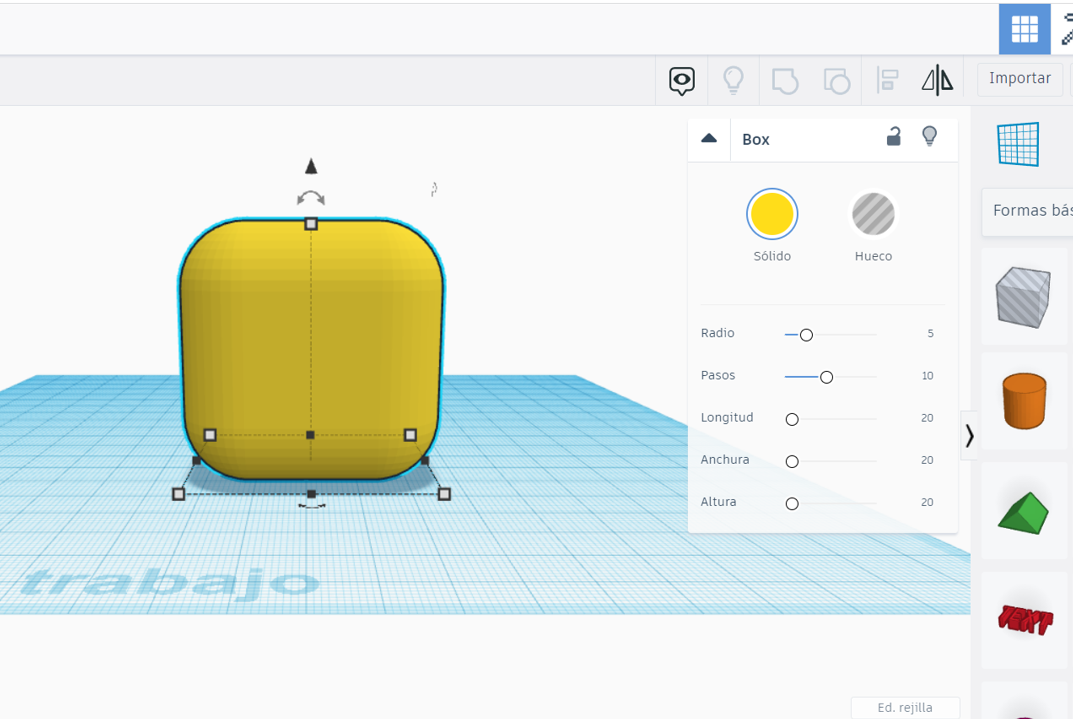Image resolution: width=1073 pixels, height=719 pixels.
Task: Click the Pasos slider handle
Action: 826,377
